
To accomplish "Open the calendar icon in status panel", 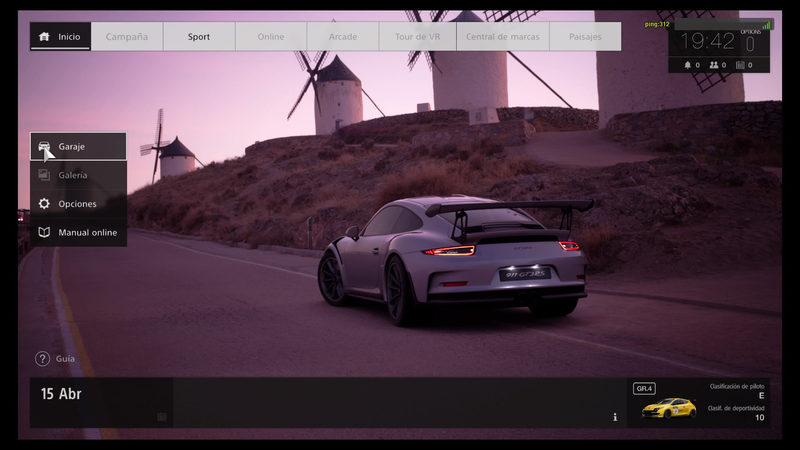I will coord(740,65).
